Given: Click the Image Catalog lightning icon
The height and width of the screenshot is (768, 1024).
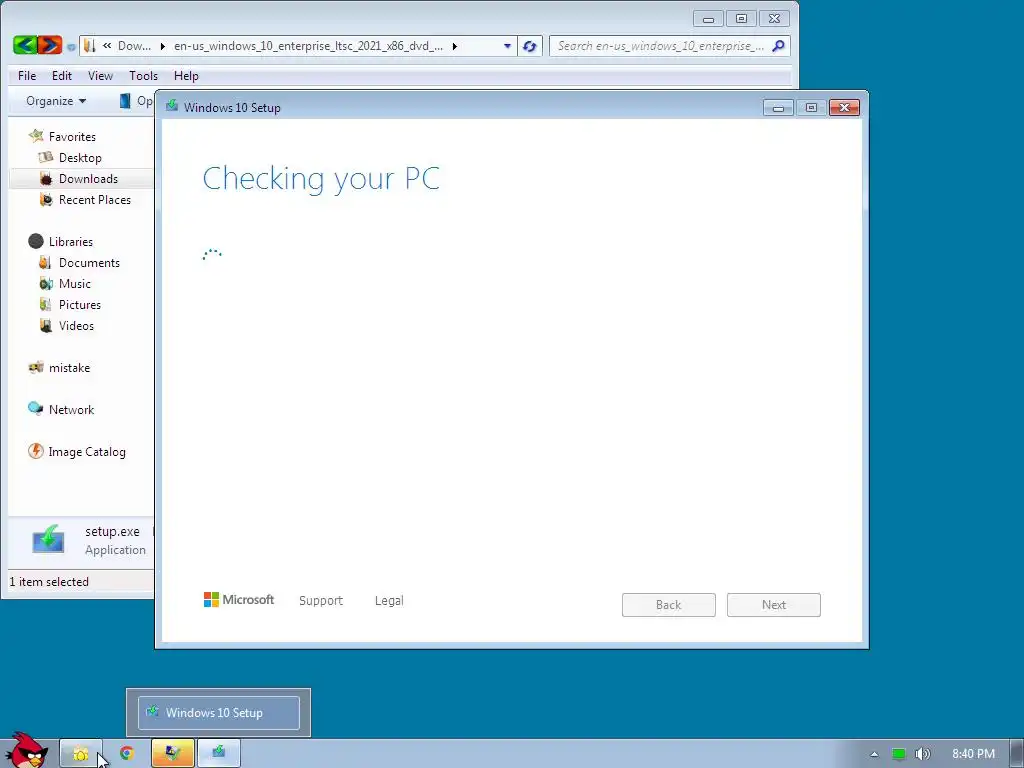Looking at the screenshot, I should pyautogui.click(x=36, y=451).
